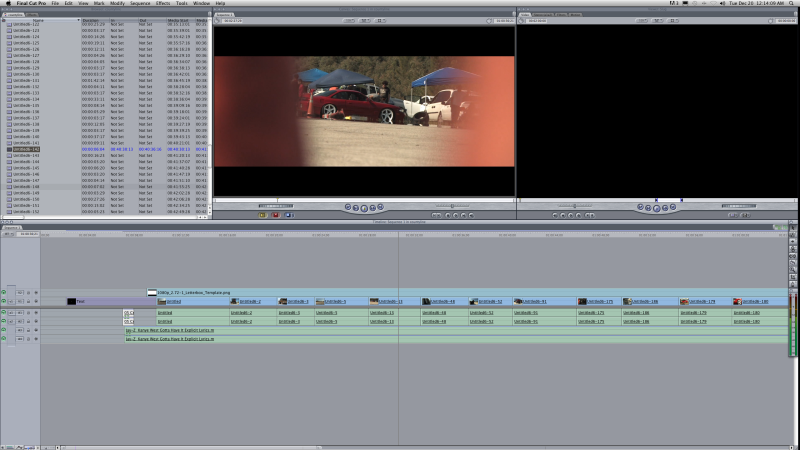Click the blue Replace edit button in Canvas

point(288,215)
